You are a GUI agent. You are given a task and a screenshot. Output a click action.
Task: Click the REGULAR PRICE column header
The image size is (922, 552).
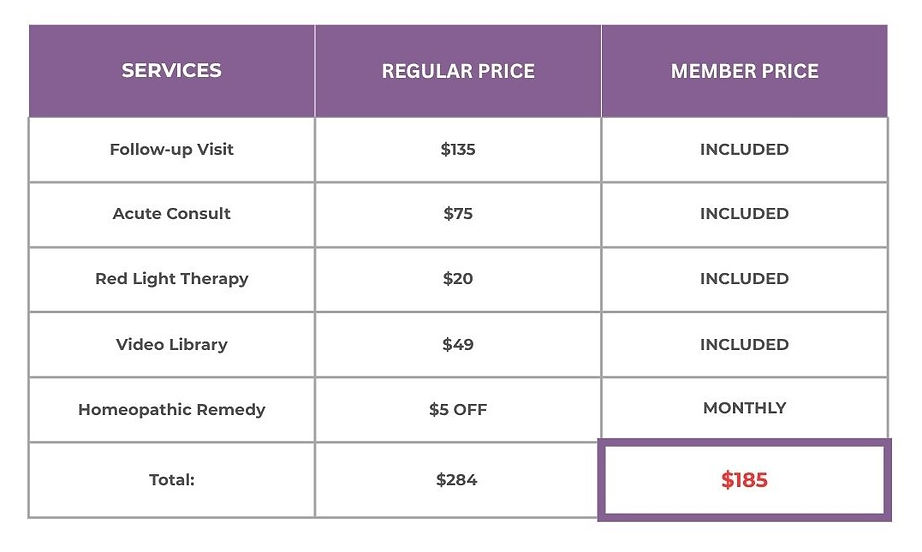[458, 72]
